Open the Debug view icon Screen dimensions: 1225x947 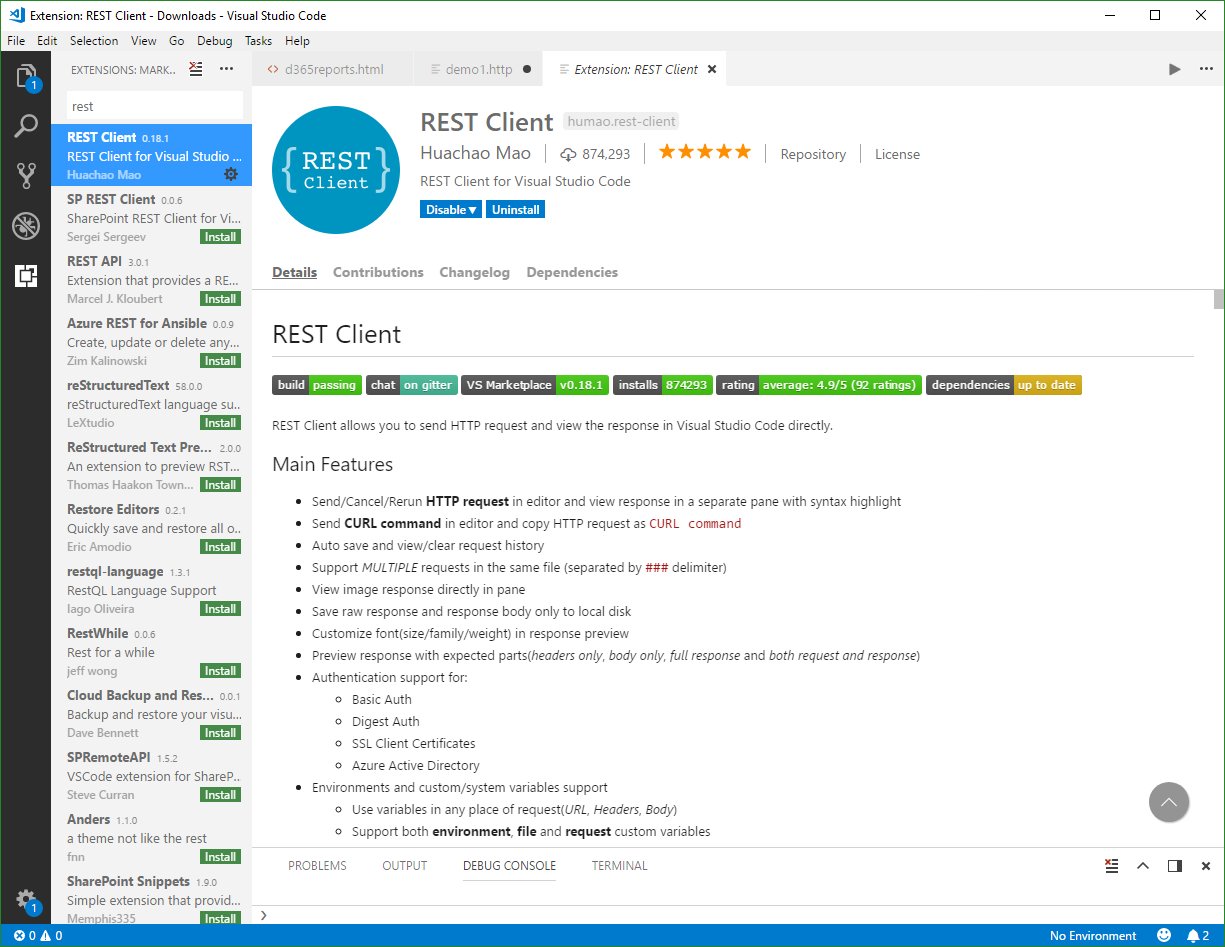(26, 226)
